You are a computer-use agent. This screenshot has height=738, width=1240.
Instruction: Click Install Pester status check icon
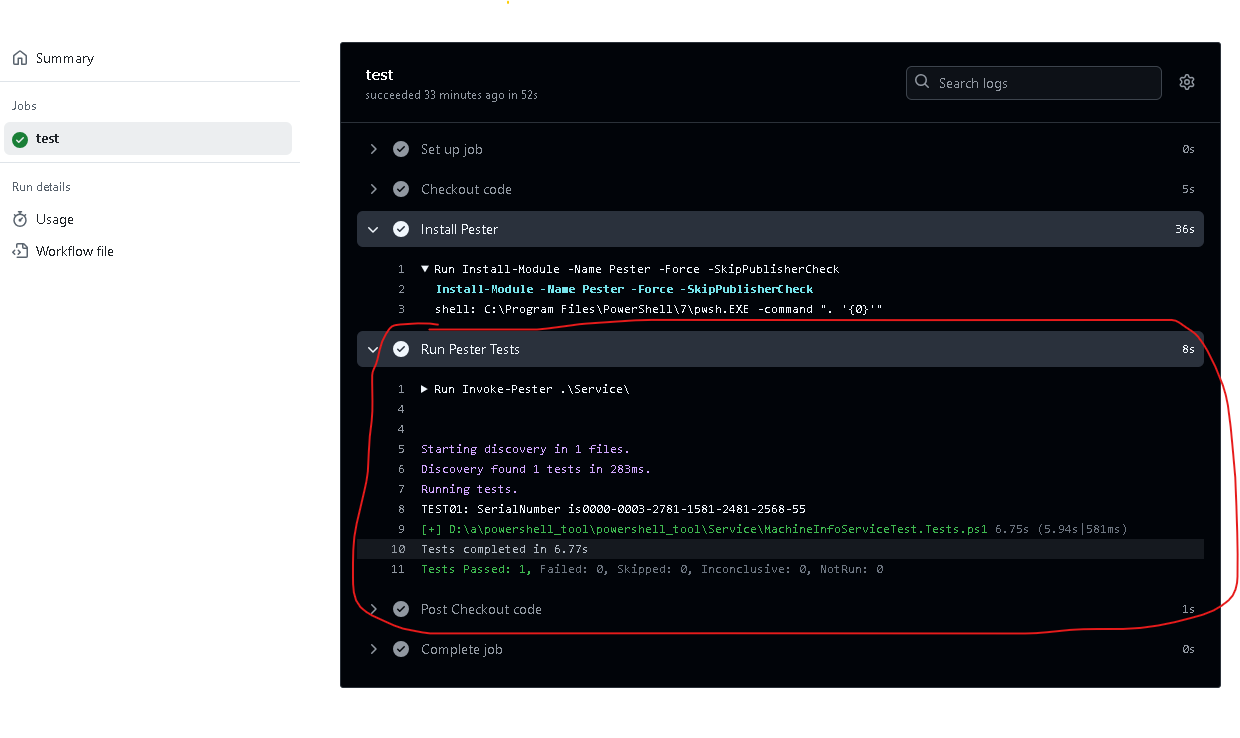[401, 229]
